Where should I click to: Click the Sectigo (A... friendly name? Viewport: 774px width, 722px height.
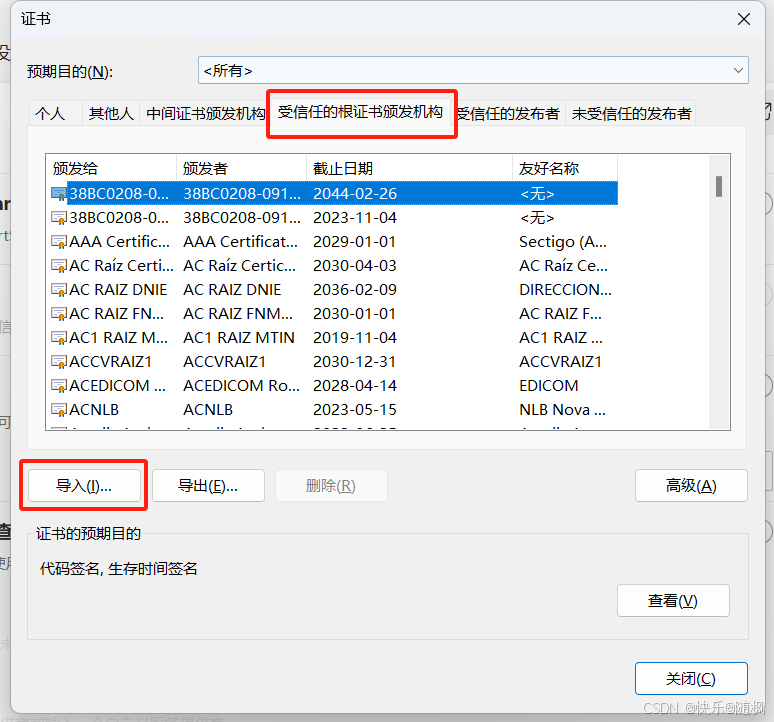click(x=563, y=242)
